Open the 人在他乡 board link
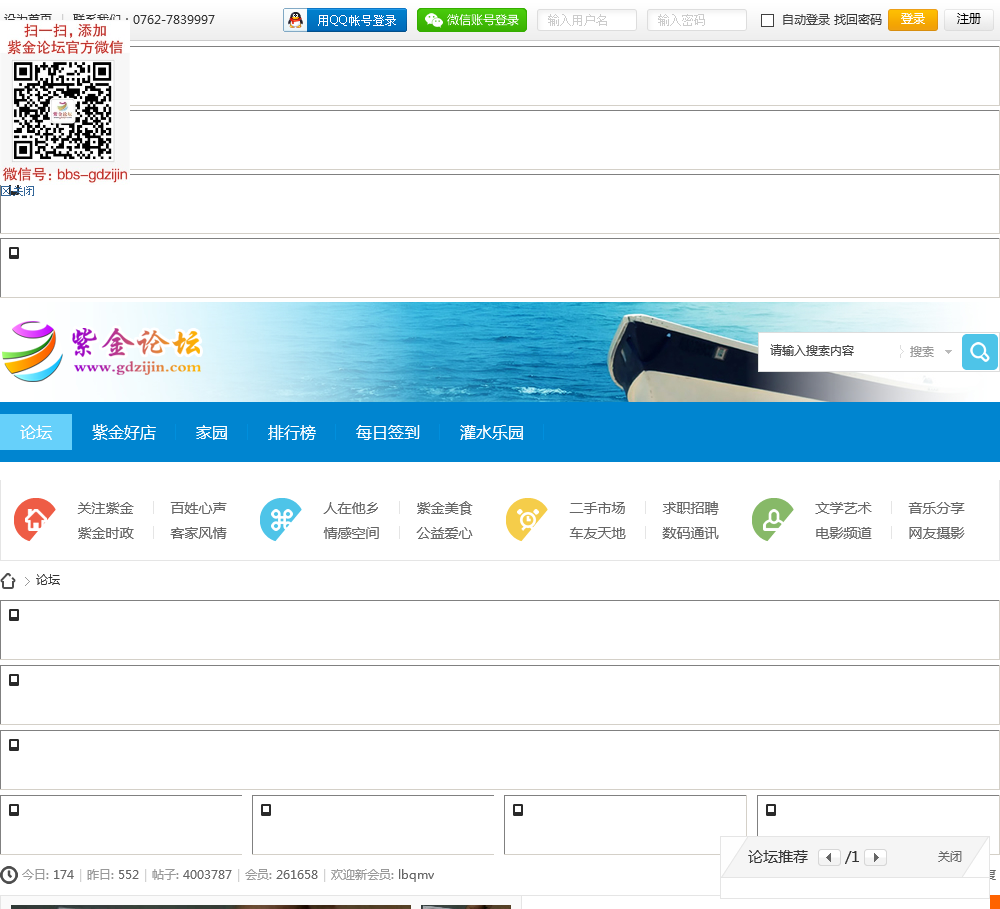1000x909 pixels. pos(351,508)
